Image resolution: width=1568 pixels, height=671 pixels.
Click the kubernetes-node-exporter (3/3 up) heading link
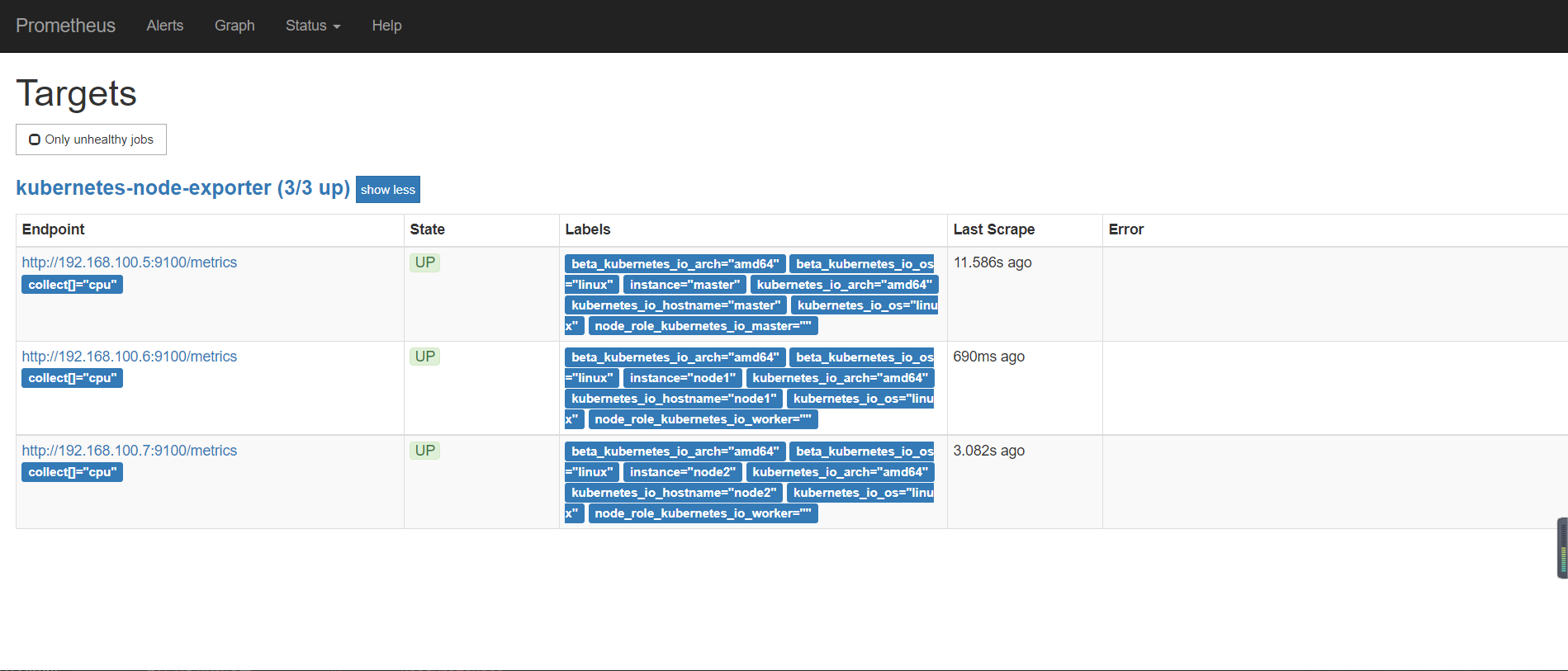(x=182, y=188)
